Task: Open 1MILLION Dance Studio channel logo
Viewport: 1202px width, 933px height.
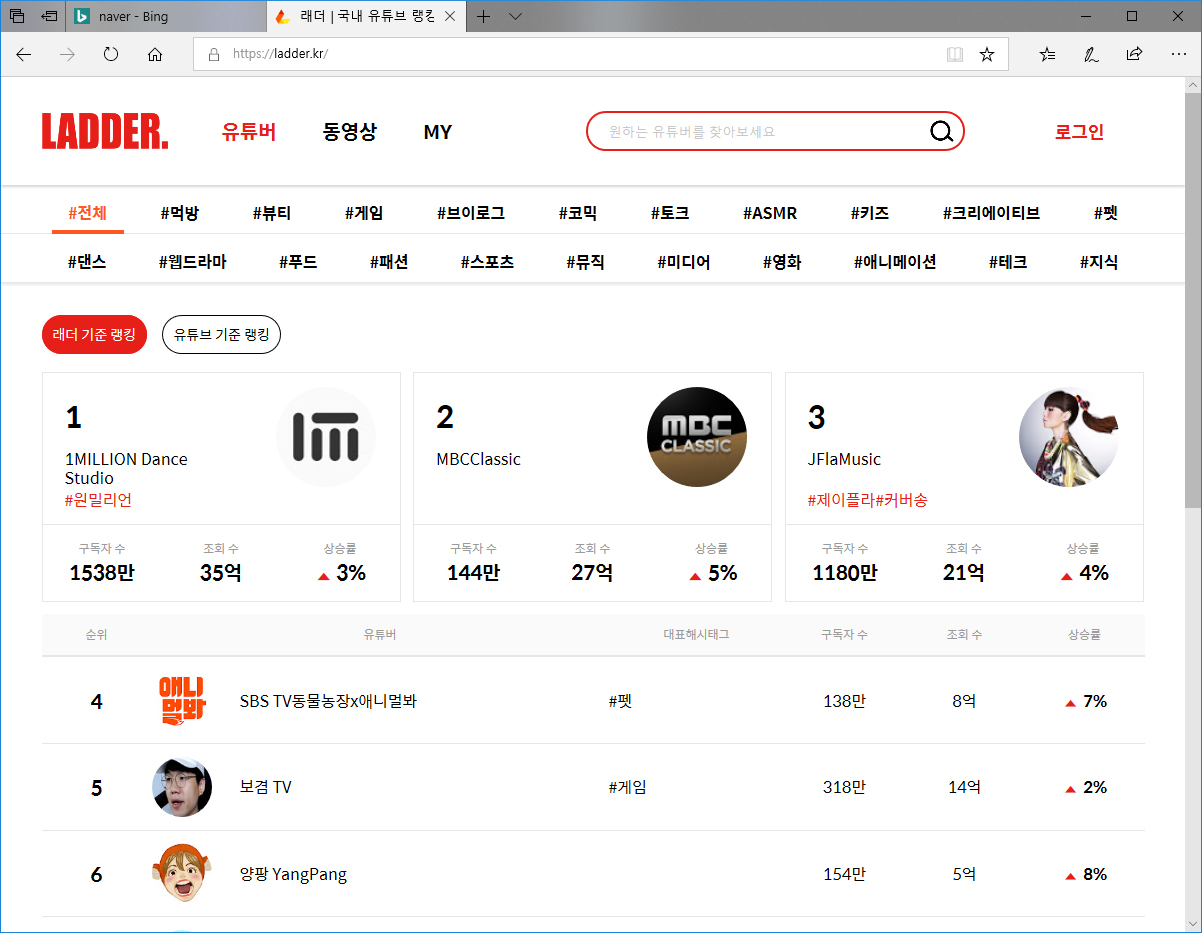Action: (x=326, y=437)
